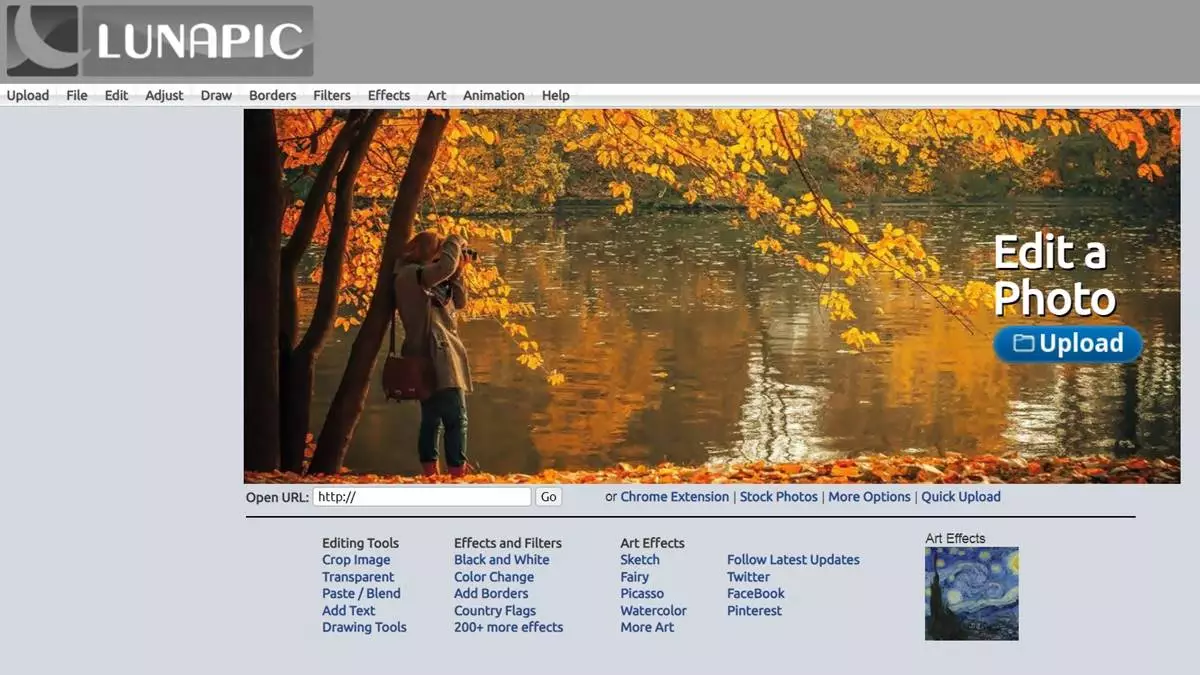
Task: Open the Stock Photos link
Action: [x=779, y=497]
